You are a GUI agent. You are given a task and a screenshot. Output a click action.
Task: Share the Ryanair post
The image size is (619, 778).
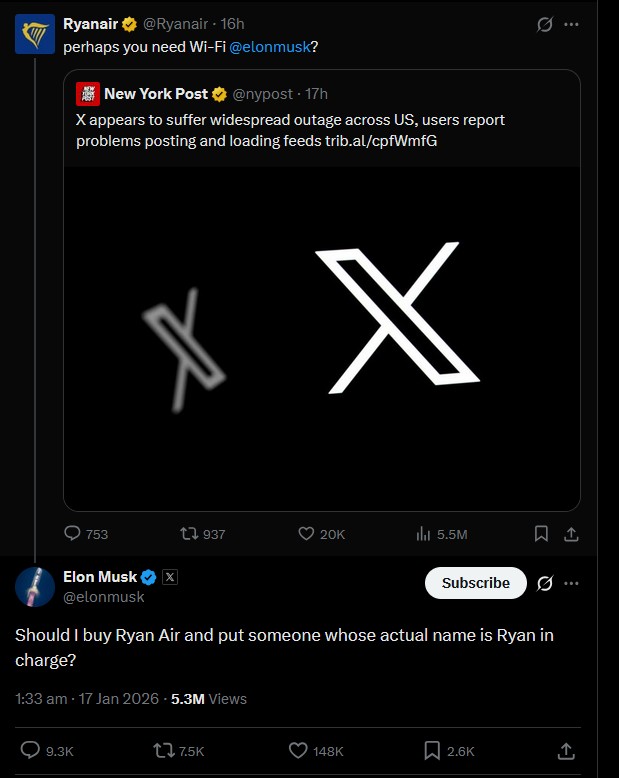click(x=572, y=534)
